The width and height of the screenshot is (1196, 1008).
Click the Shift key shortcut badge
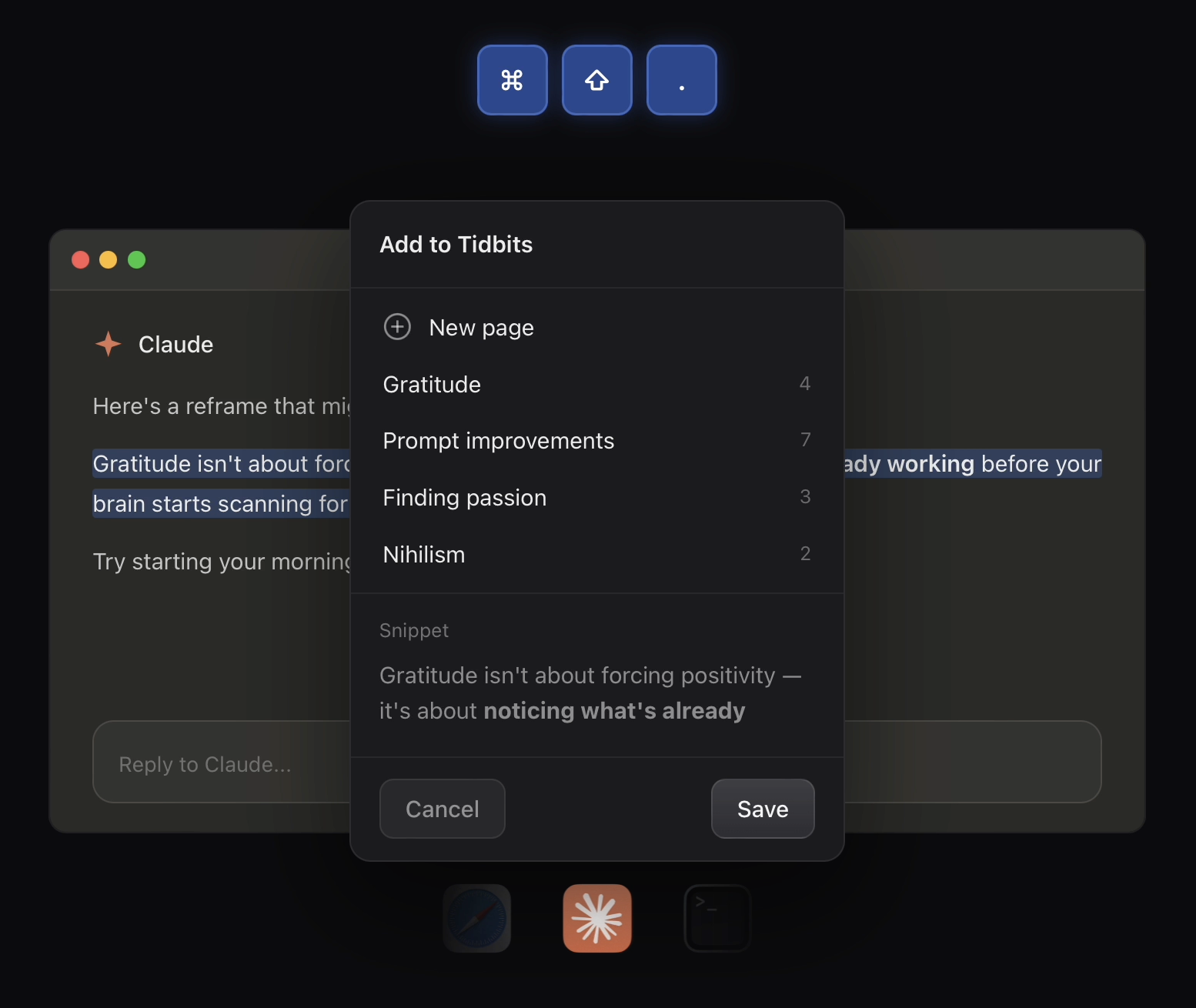pos(597,80)
